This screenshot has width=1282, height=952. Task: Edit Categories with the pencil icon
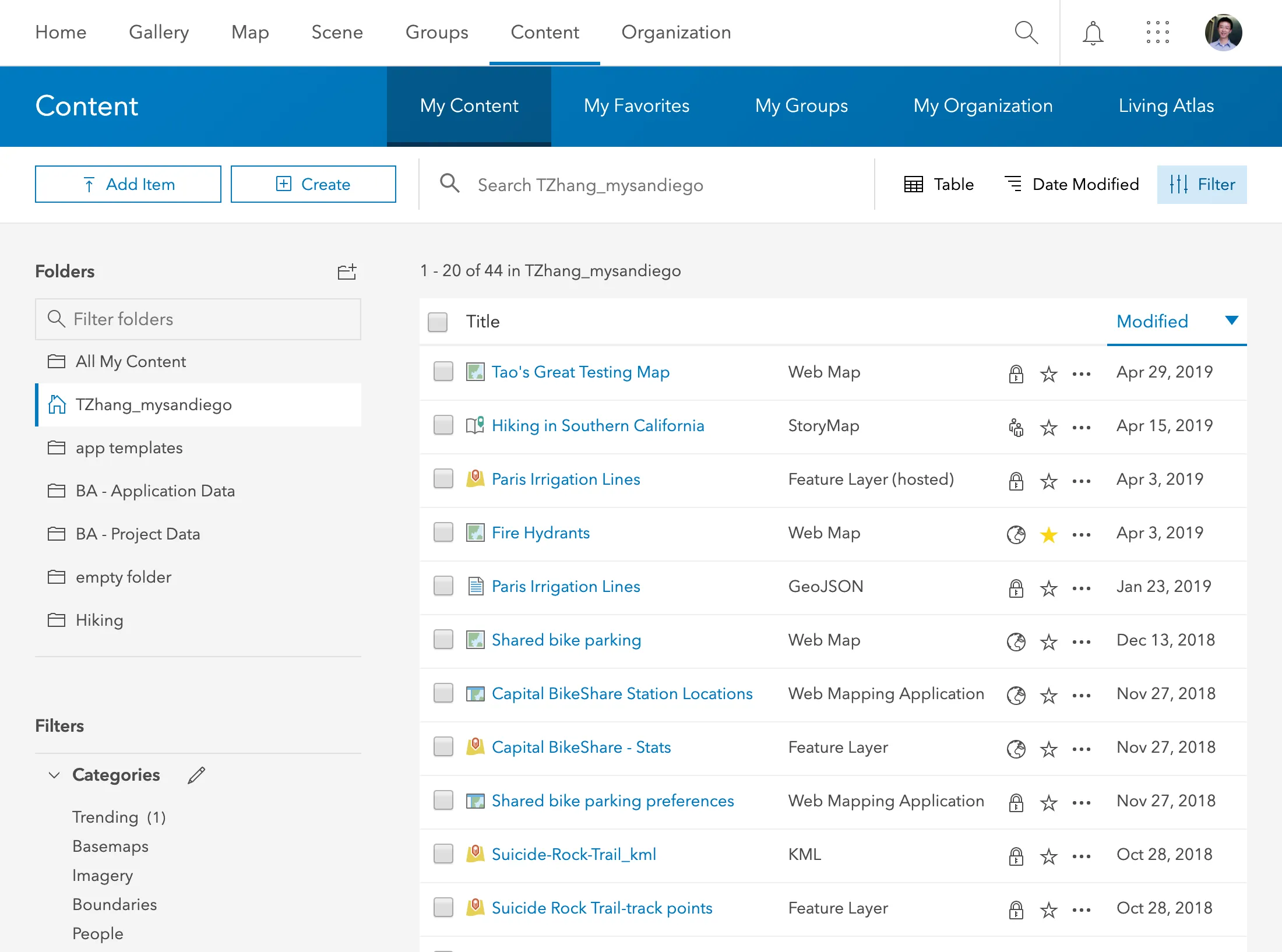pos(196,775)
